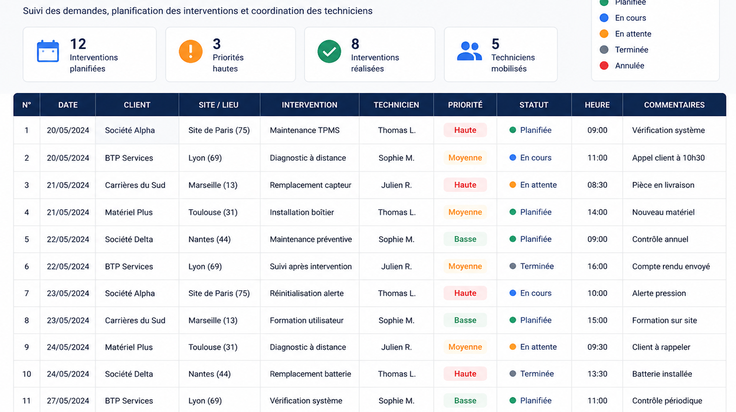Select the TECHNICIEN column header
The image size is (736, 412).
click(396, 105)
